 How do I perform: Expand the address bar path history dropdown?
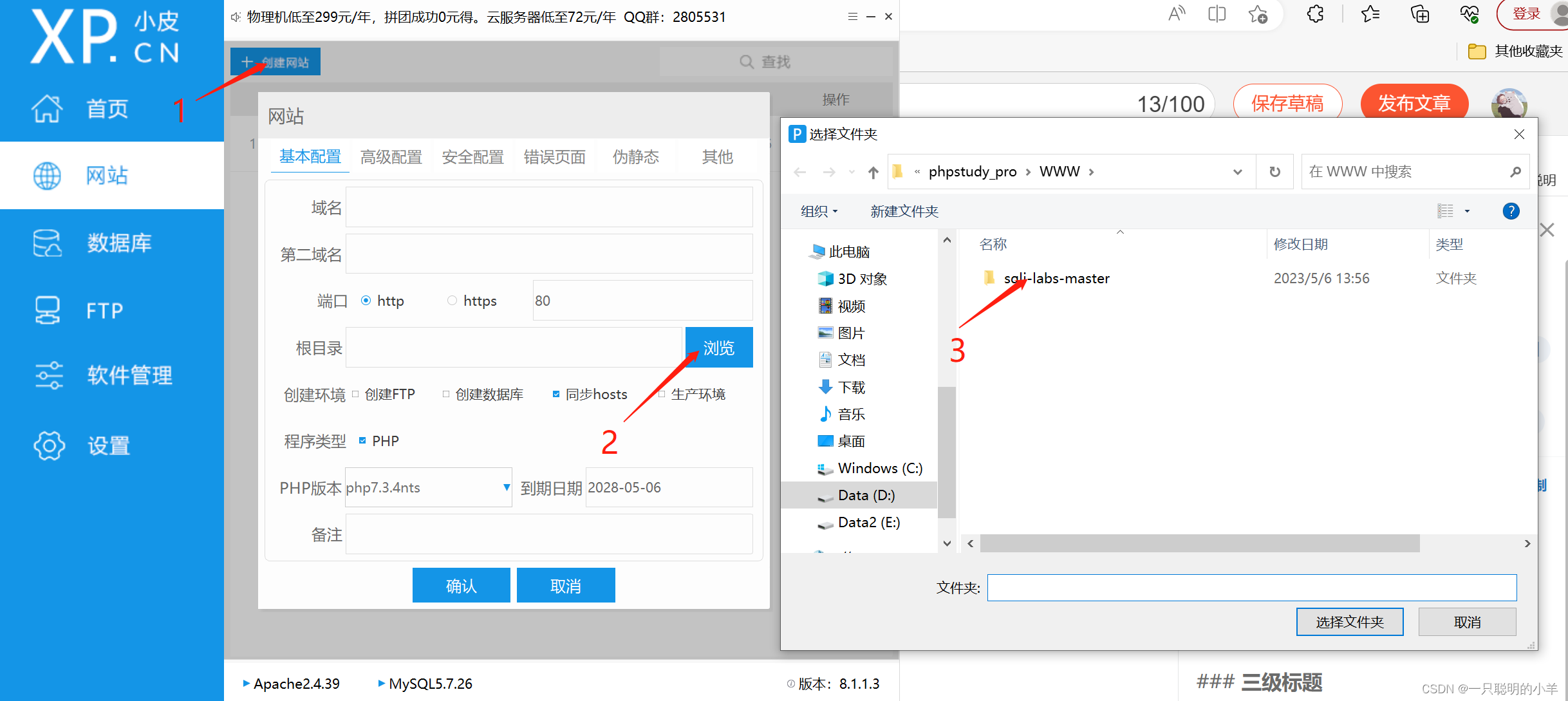point(1237,172)
